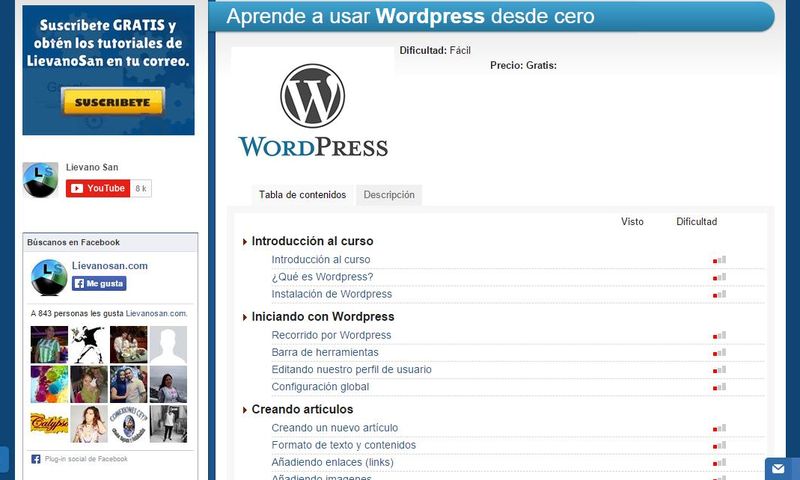Click the Visto column header

[632, 222]
